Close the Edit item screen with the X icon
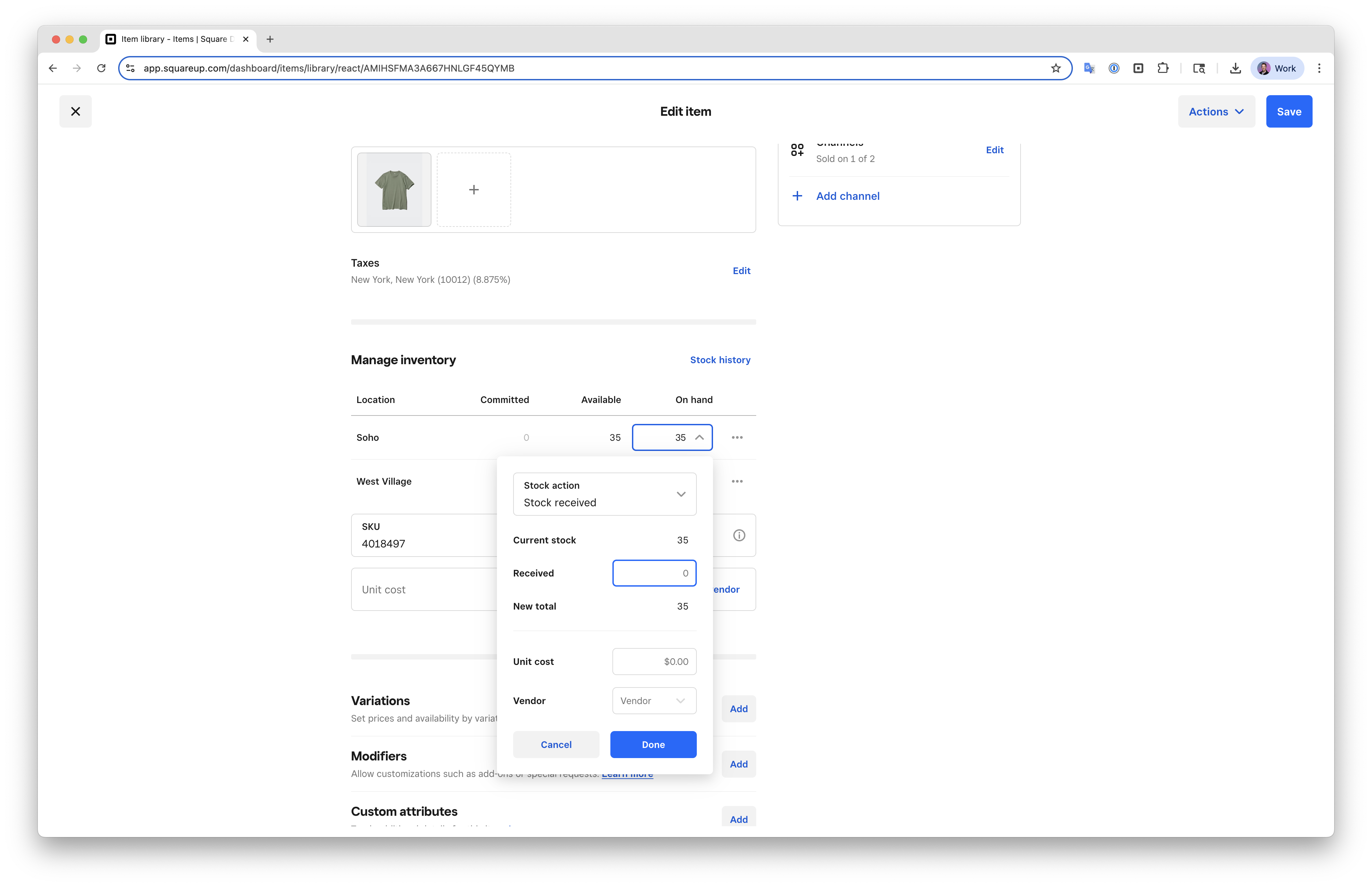The height and width of the screenshot is (887, 1372). [76, 111]
